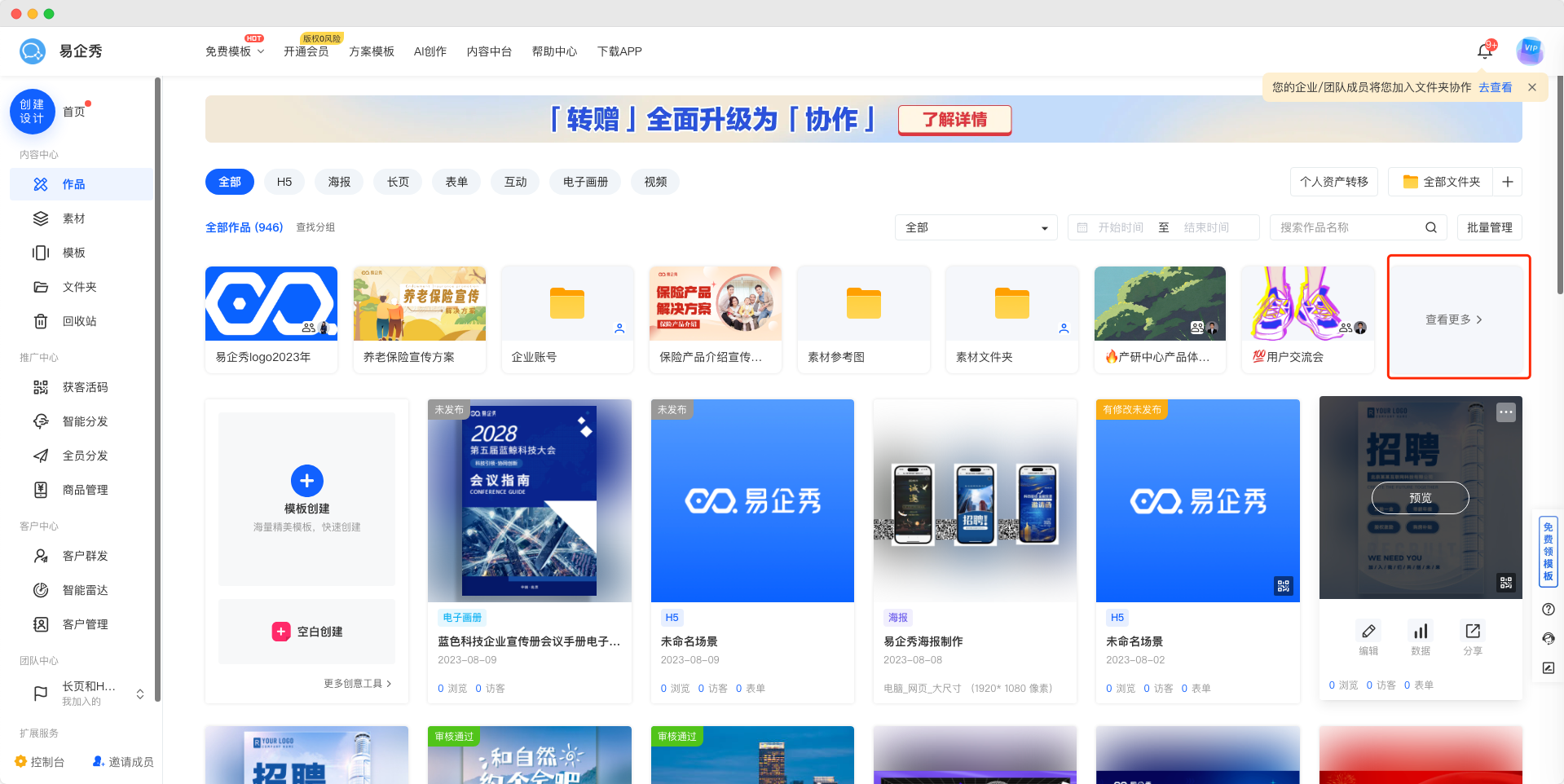Click the 去查看 link in notification
The image size is (1564, 784).
click(1496, 87)
